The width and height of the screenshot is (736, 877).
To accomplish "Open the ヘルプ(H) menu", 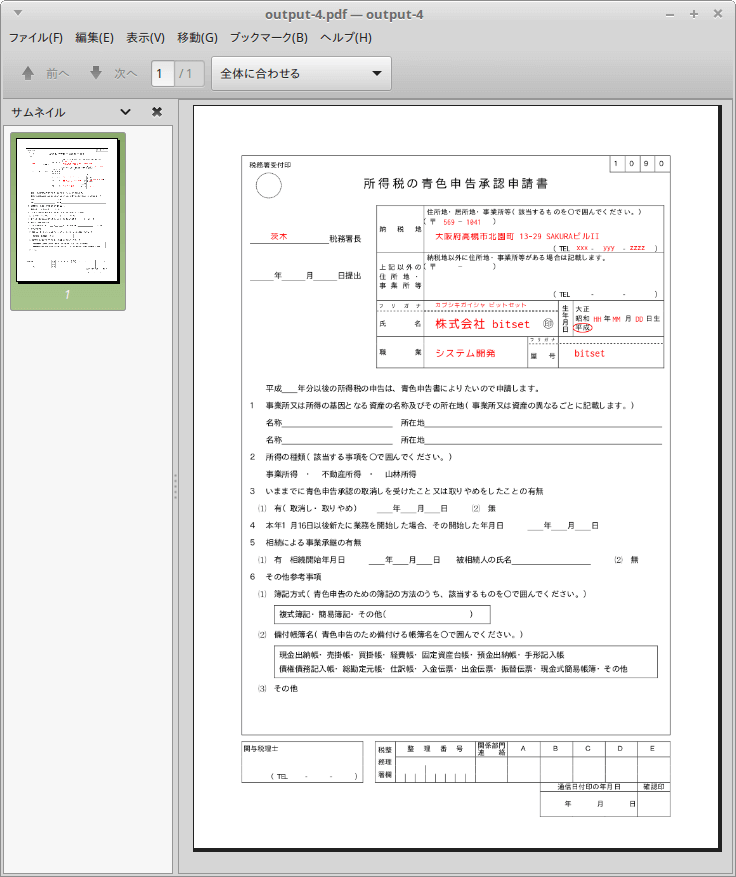I will click(346, 37).
